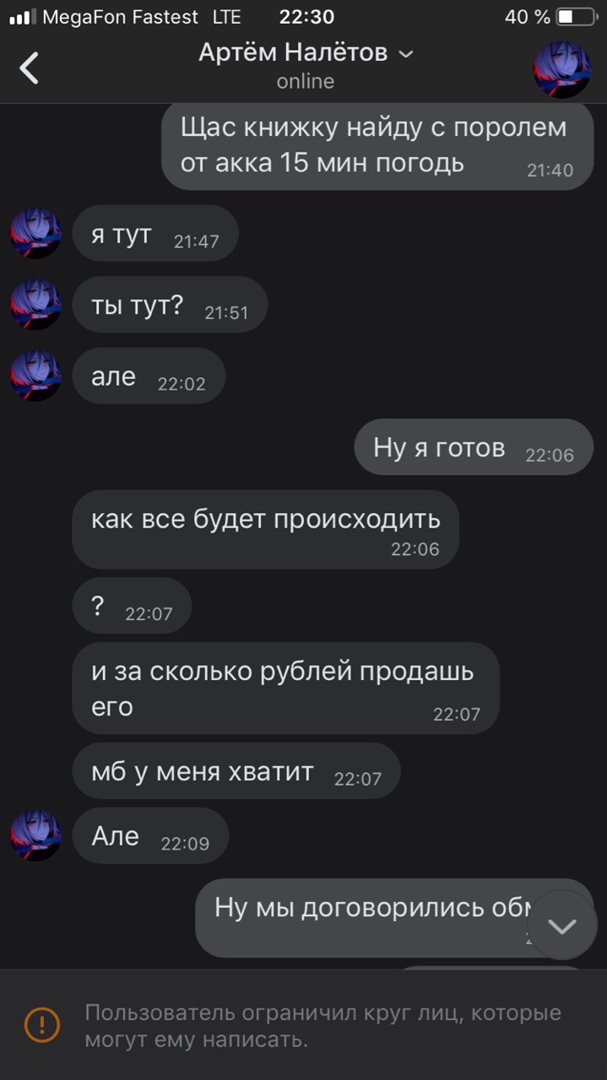Viewport: 607px width, 1080px height.
Task: Select 'Щас книжку найду' message bubble
Action: 378,146
